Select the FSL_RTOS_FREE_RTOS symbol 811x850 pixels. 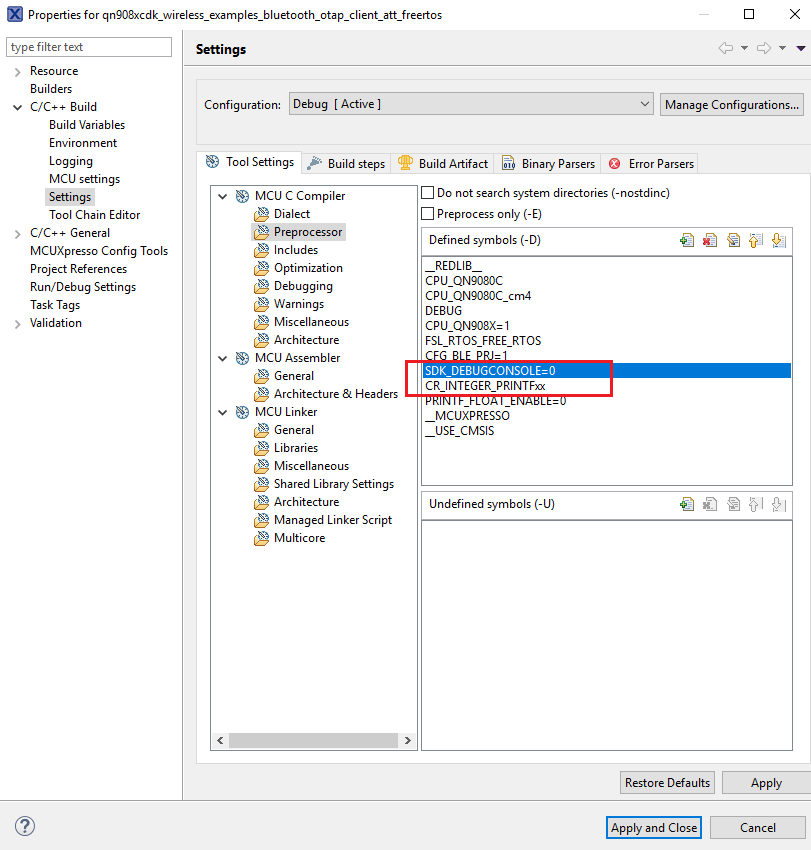(483, 341)
